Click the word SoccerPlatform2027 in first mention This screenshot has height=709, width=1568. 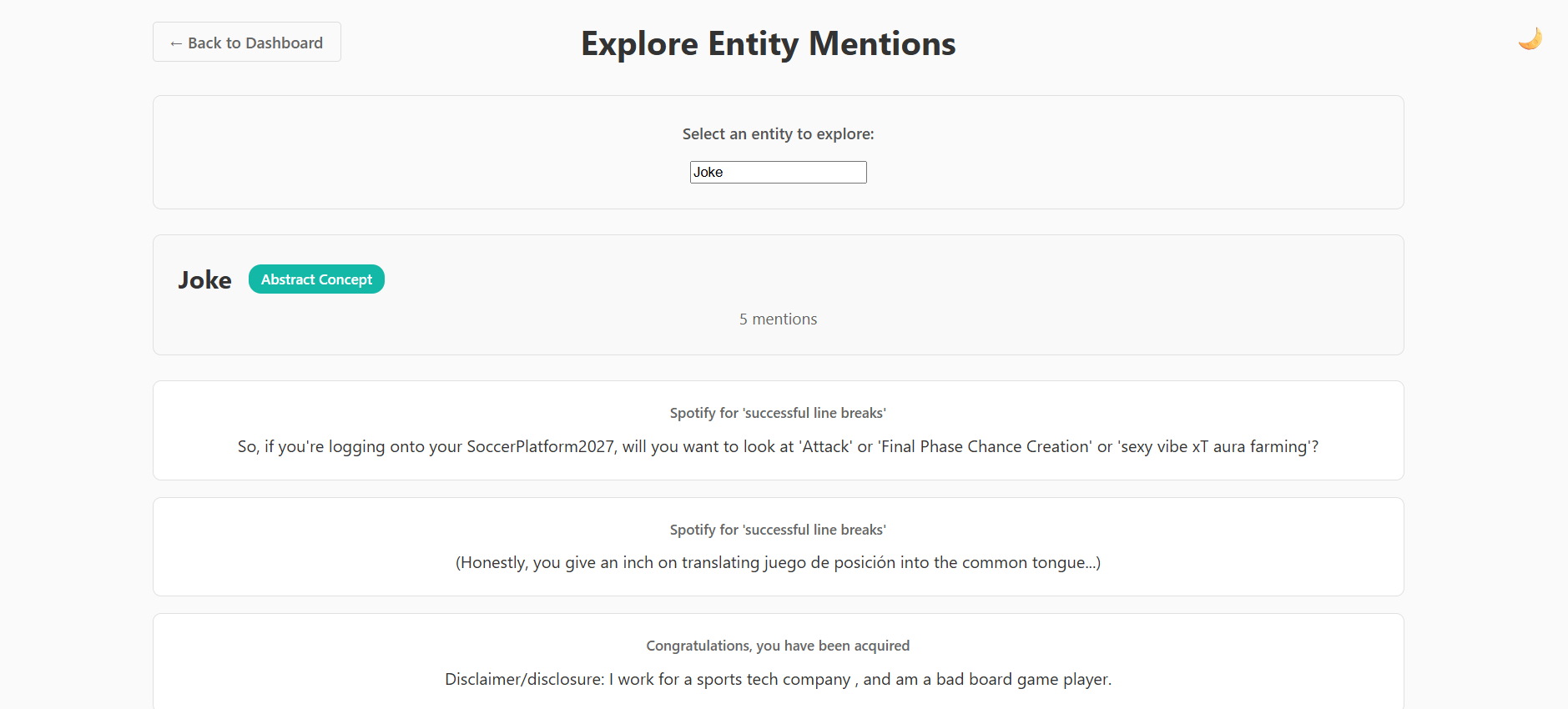point(540,447)
